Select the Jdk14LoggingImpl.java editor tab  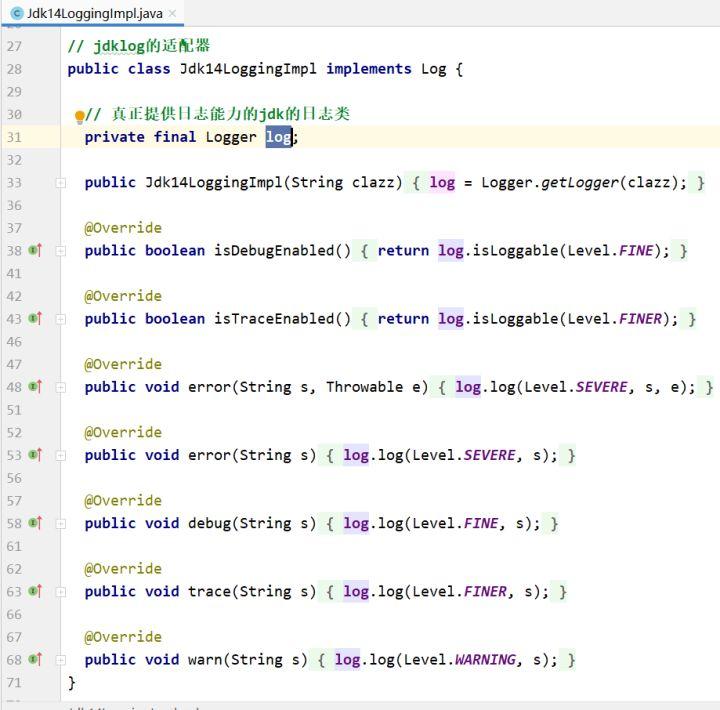94,13
